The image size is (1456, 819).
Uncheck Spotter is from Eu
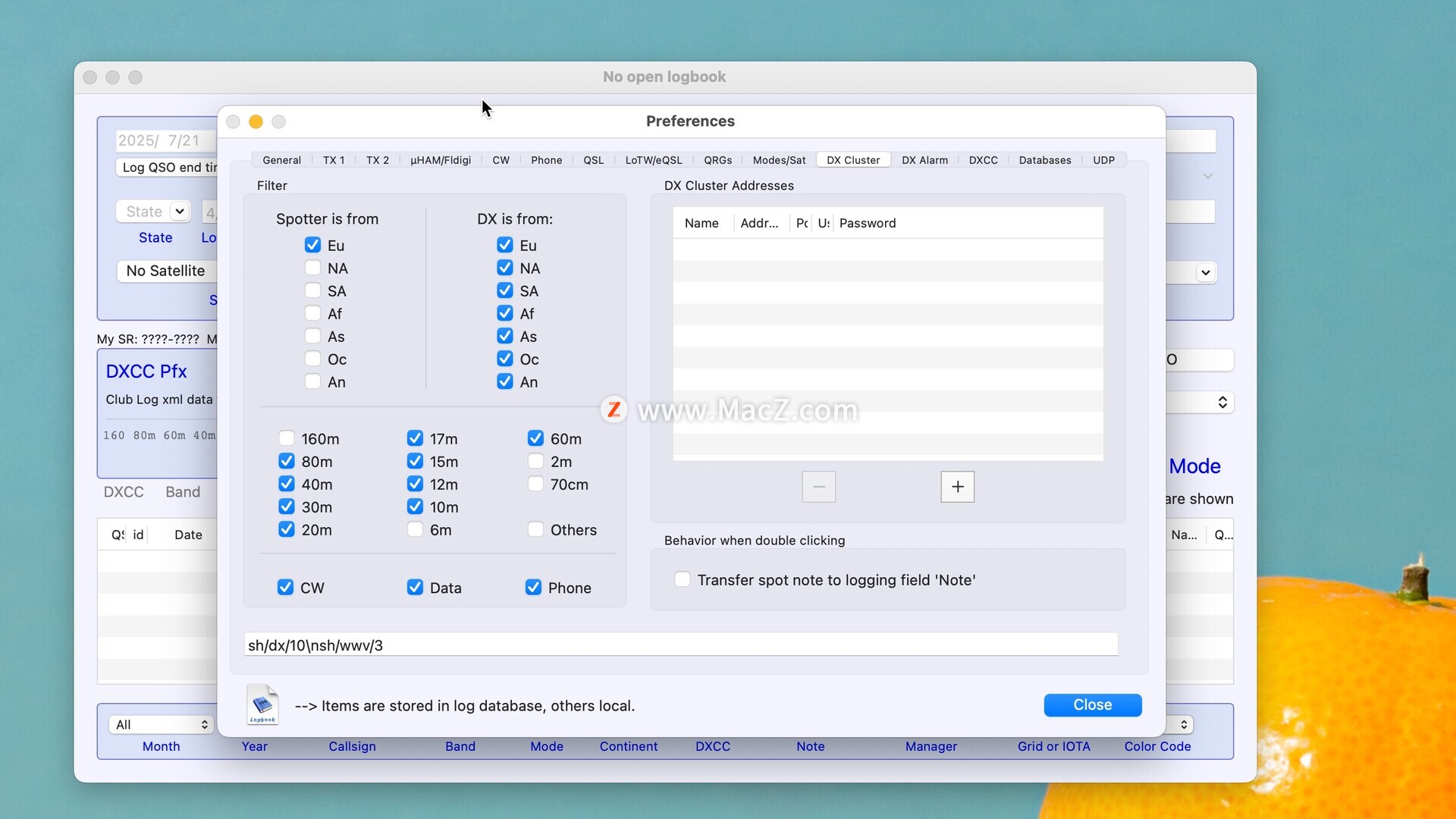coord(312,245)
